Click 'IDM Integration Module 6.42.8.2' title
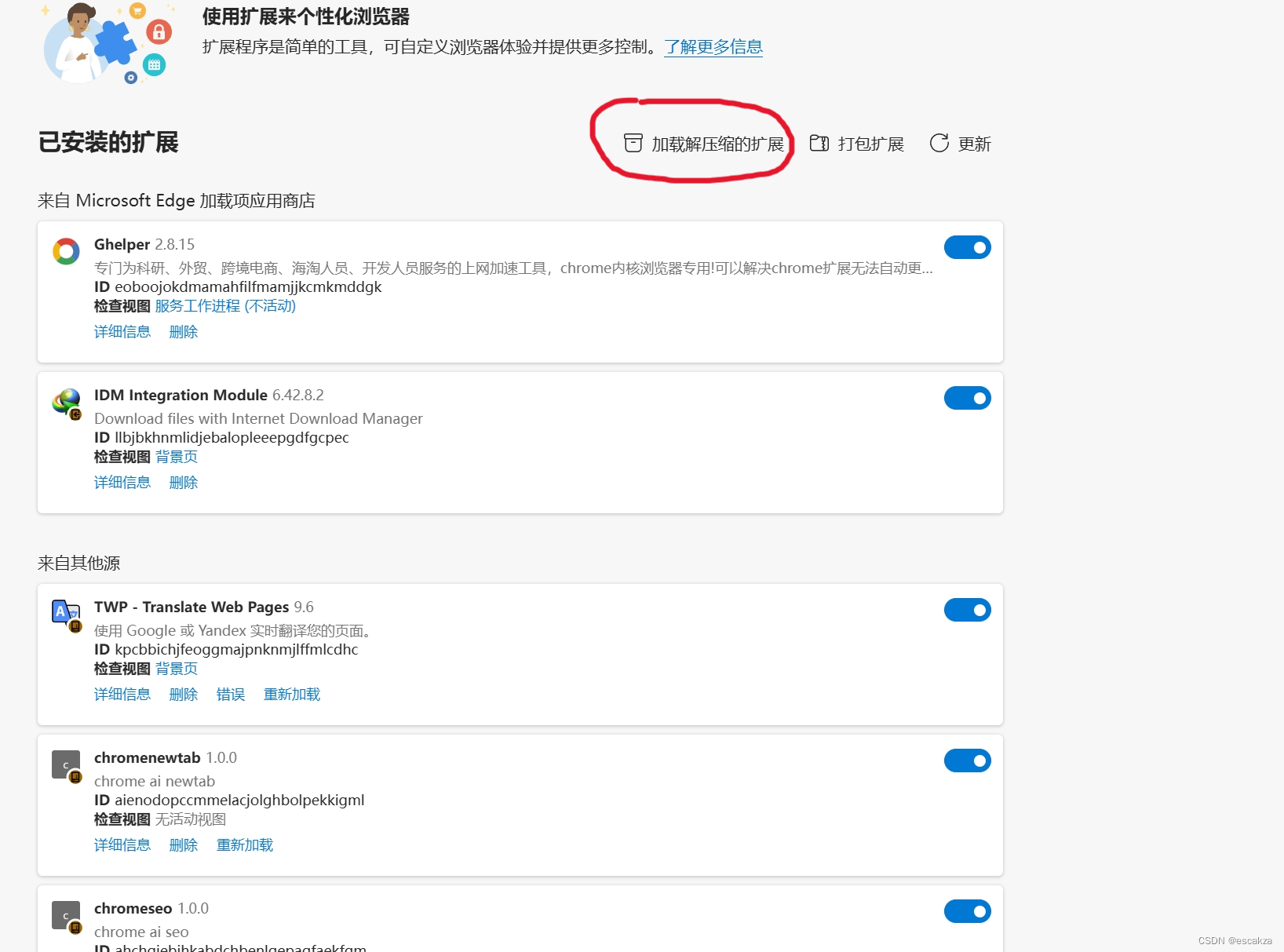Screen dimensions: 1284x952 click(209, 396)
